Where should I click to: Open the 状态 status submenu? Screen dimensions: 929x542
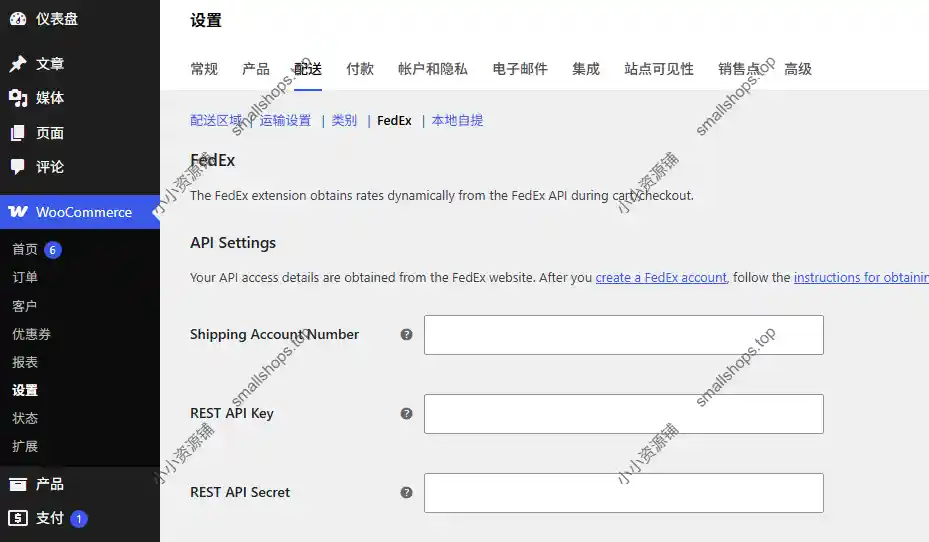tap(25, 418)
